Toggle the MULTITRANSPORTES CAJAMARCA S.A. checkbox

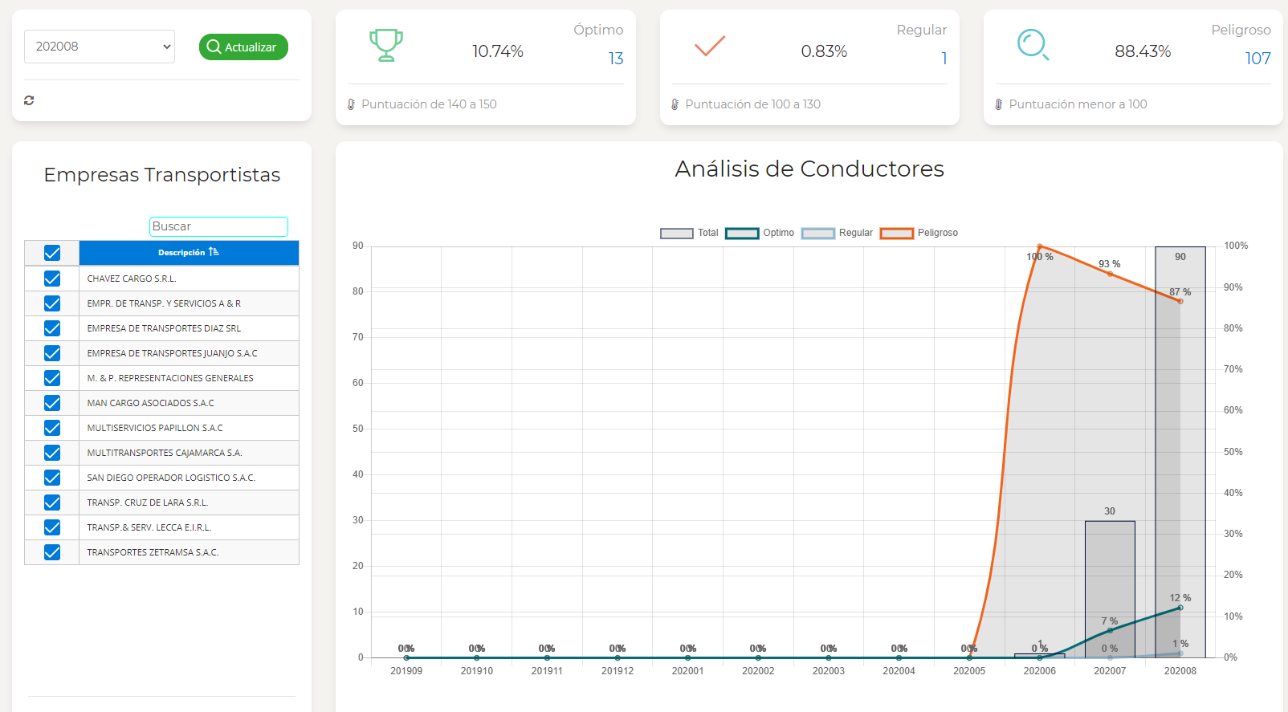(x=52, y=452)
